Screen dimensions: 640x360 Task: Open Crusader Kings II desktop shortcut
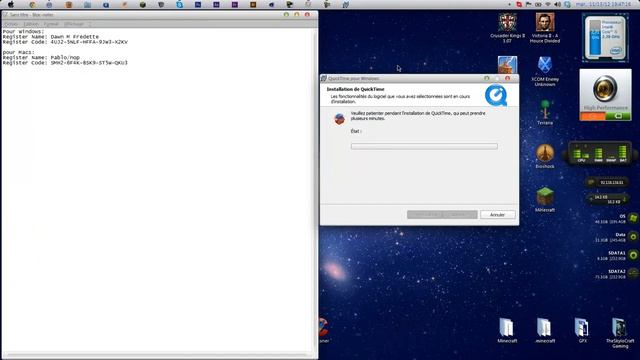(507, 28)
